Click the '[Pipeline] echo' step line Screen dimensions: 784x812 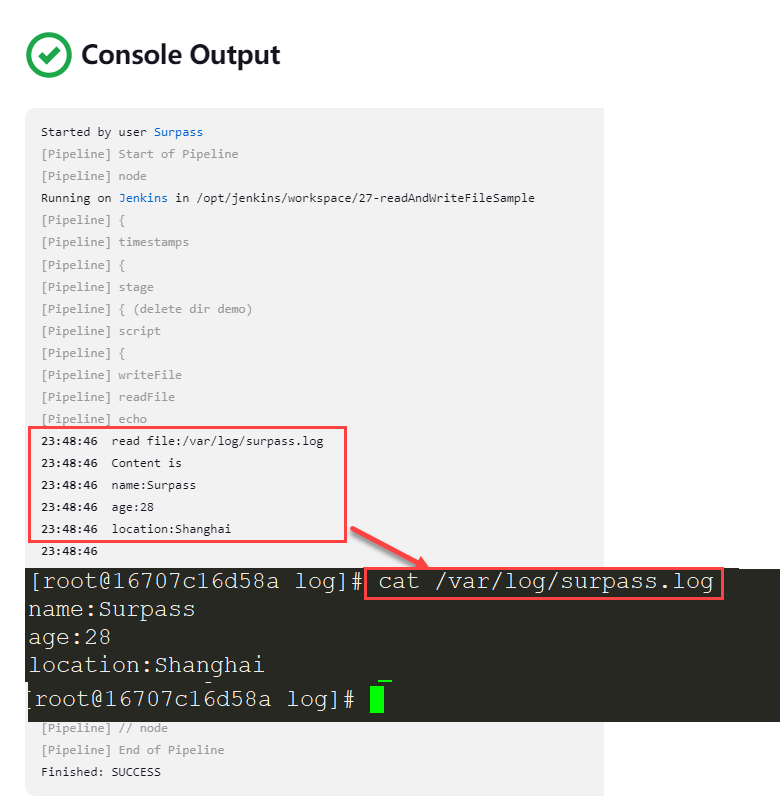tap(94, 419)
